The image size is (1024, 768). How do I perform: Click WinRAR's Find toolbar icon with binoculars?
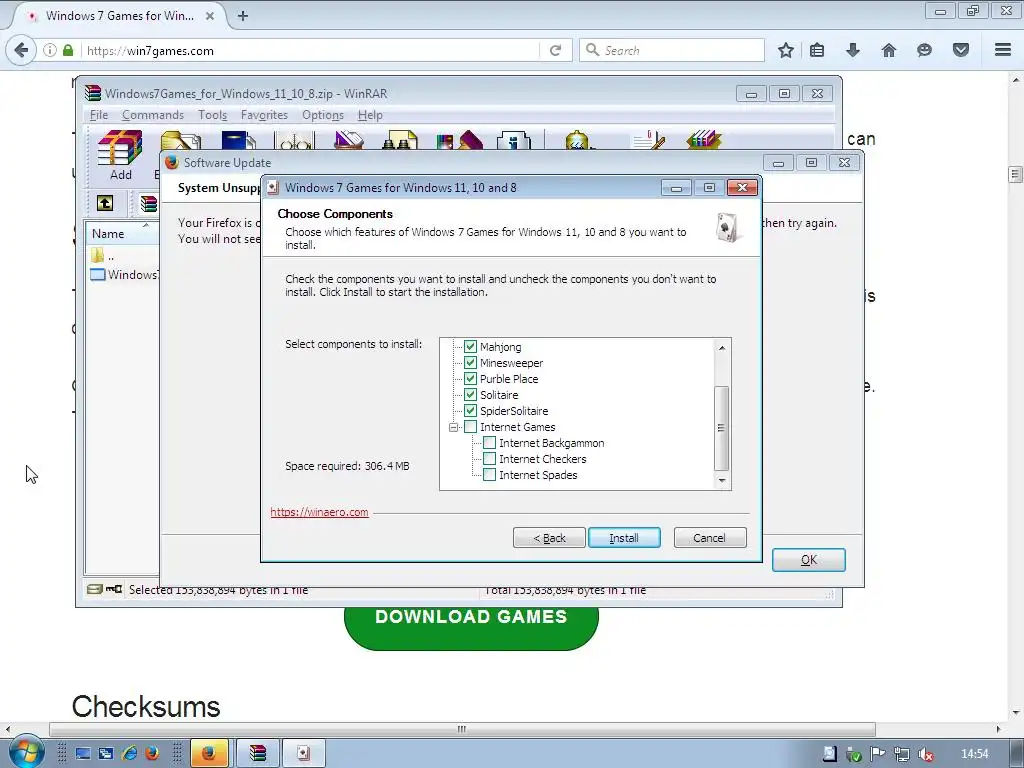point(399,140)
